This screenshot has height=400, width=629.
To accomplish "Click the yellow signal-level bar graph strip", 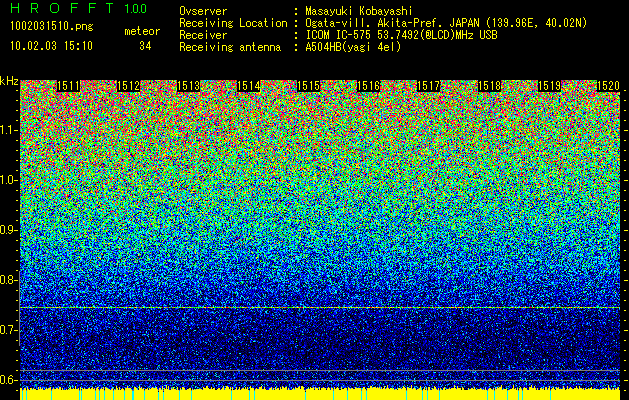I will point(320,394).
